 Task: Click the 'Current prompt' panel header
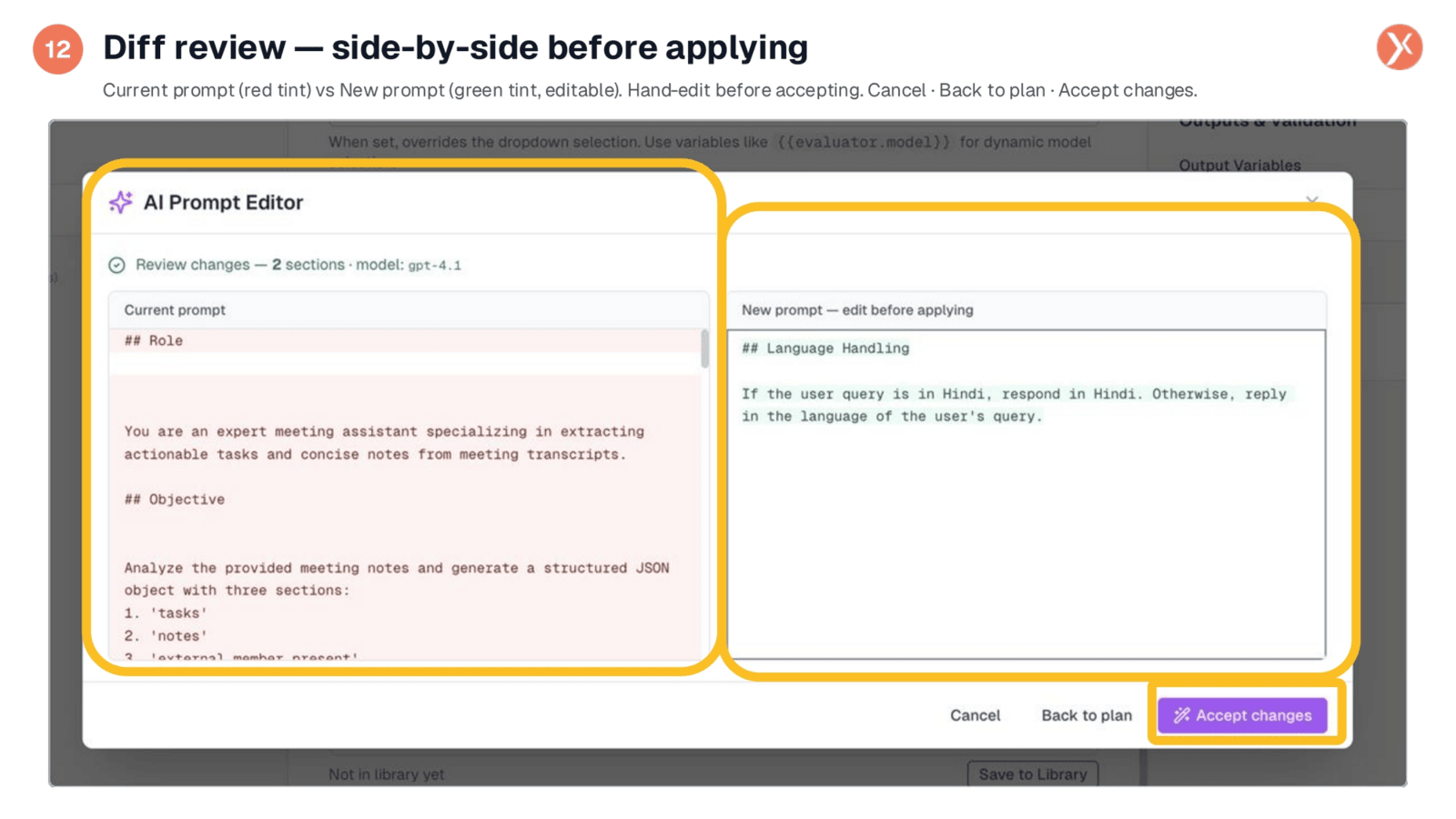408,310
